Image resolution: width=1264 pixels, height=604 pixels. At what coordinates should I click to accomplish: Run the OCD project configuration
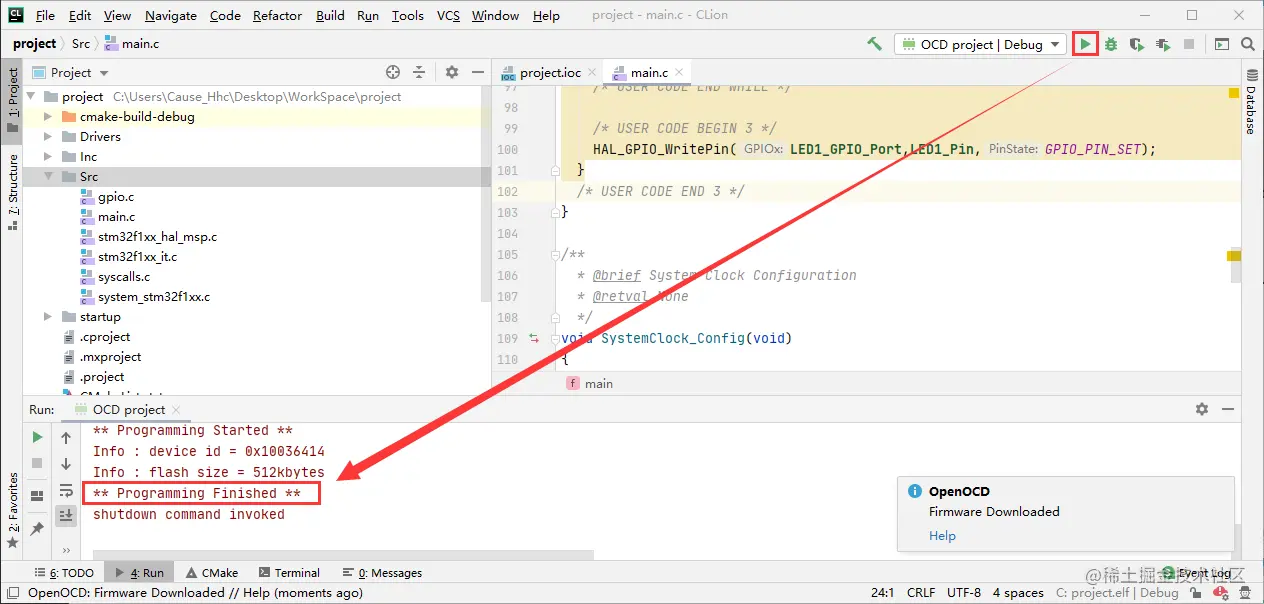[x=1085, y=44]
